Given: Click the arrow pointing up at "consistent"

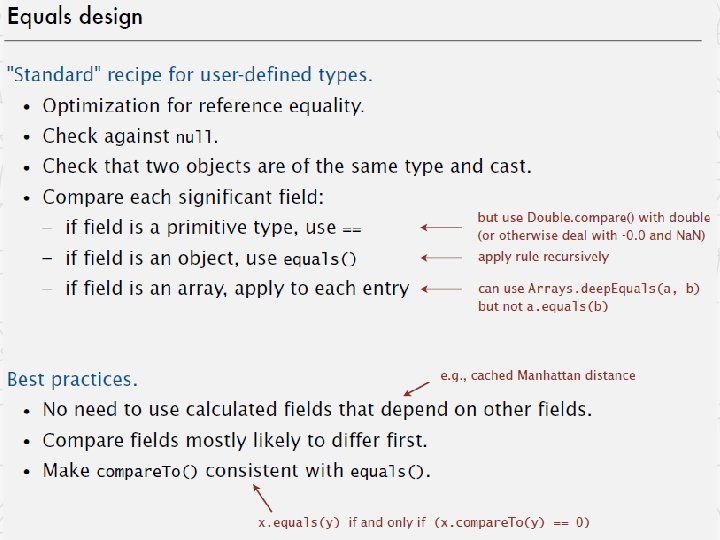Looking at the screenshot, I should (263, 499).
